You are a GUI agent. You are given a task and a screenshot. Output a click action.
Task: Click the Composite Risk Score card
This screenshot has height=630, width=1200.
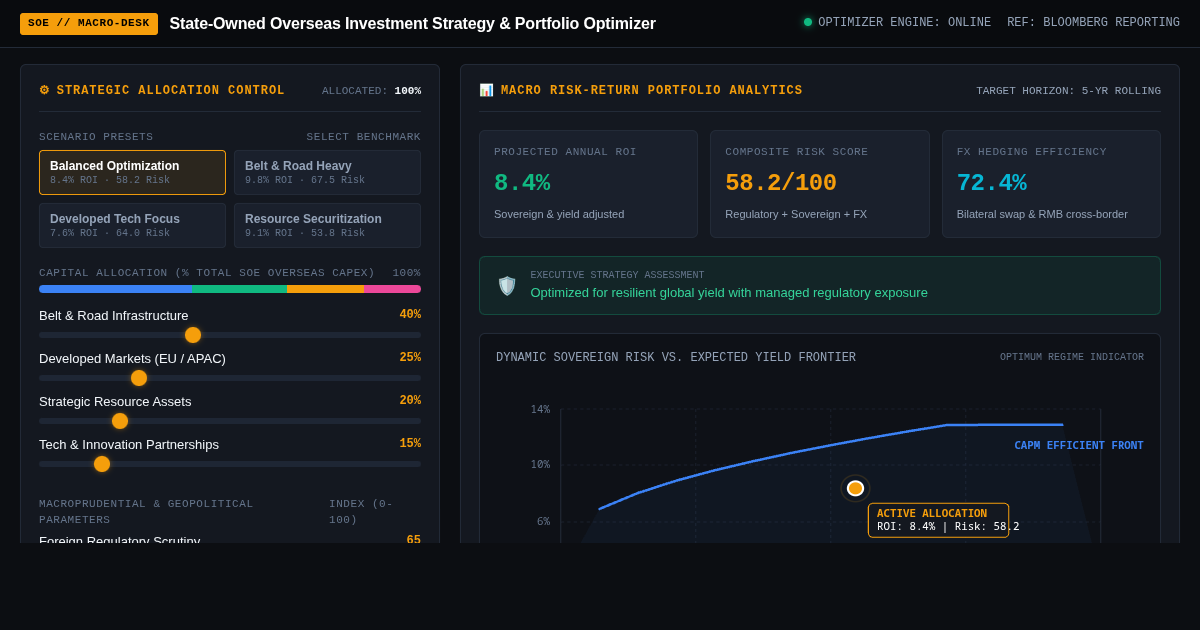point(820,184)
